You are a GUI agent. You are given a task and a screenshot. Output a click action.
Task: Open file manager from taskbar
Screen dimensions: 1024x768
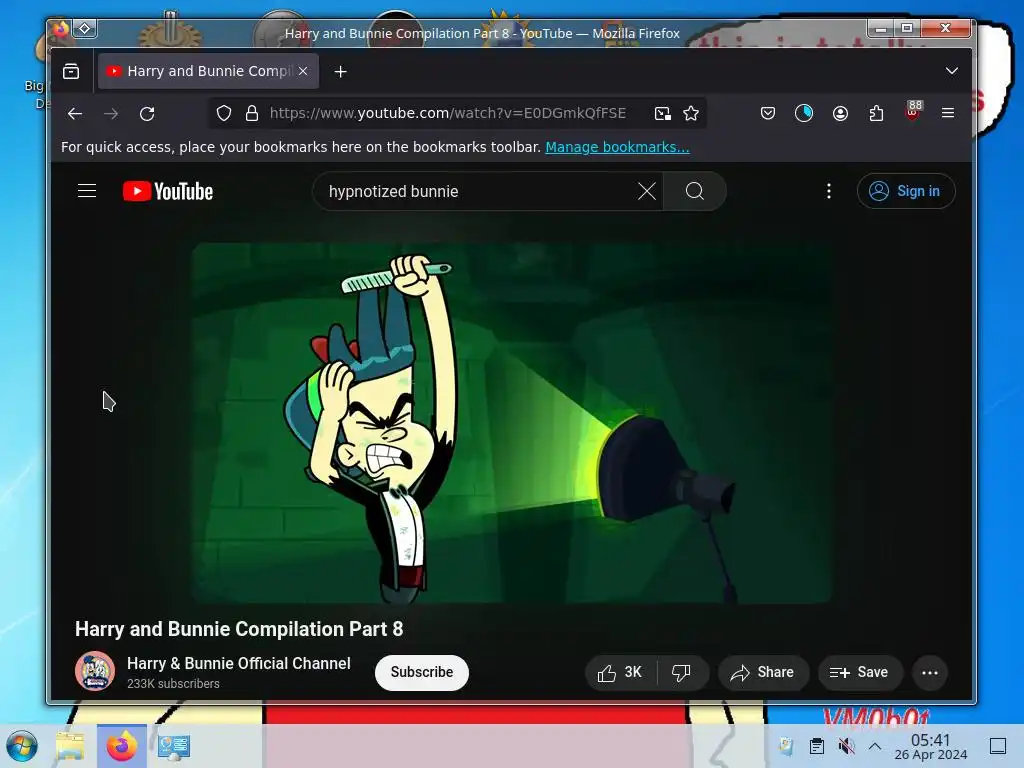pyautogui.click(x=70, y=746)
